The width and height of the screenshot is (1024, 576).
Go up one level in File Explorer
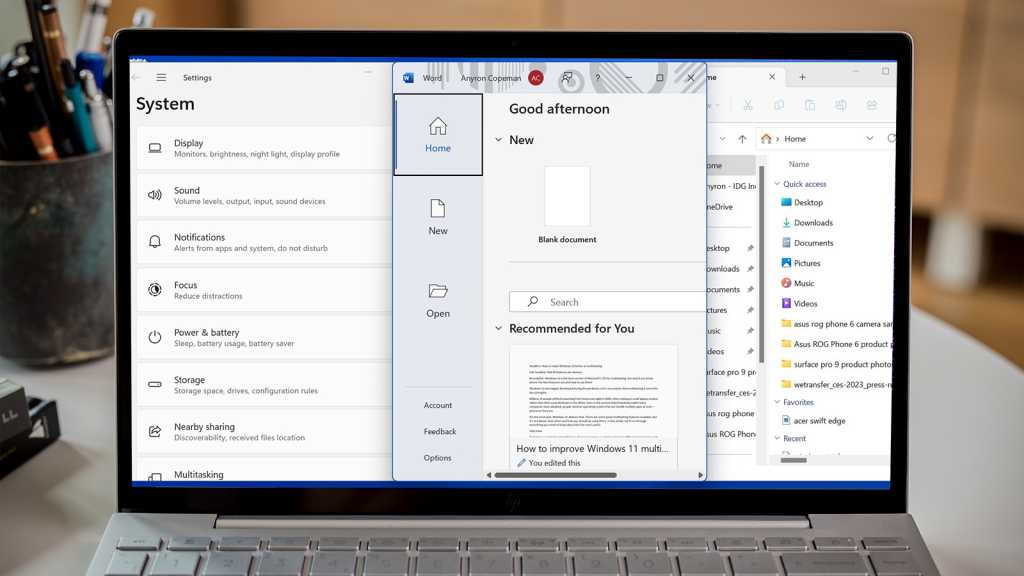point(743,139)
